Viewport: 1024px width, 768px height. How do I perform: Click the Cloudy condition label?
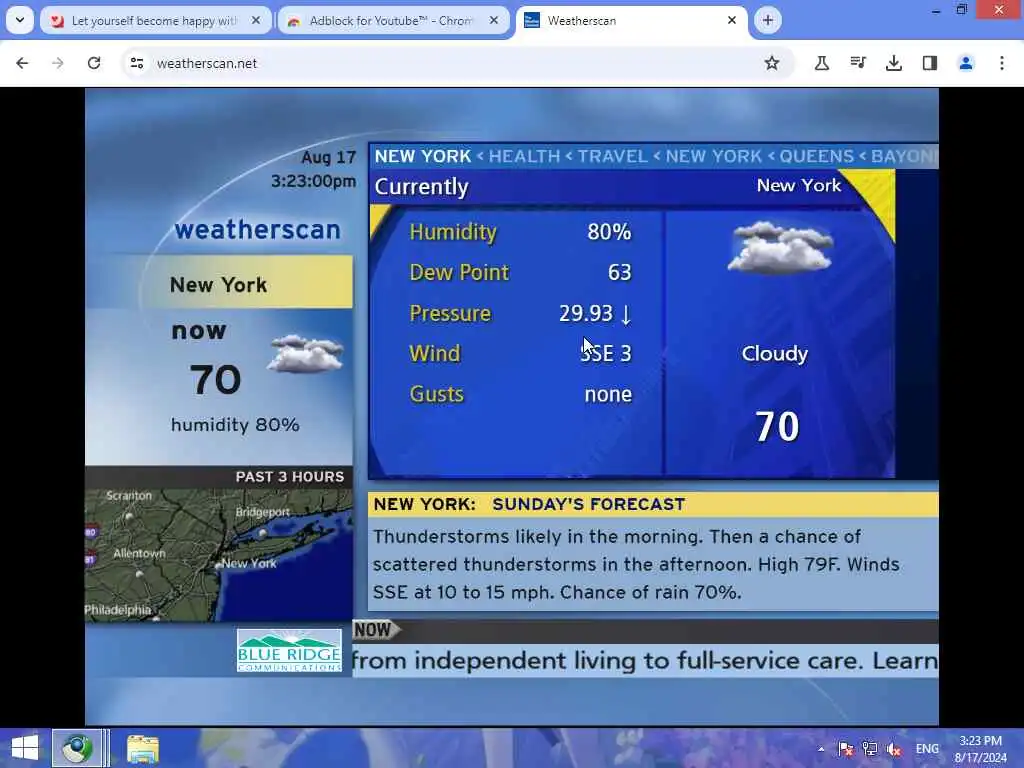click(775, 353)
